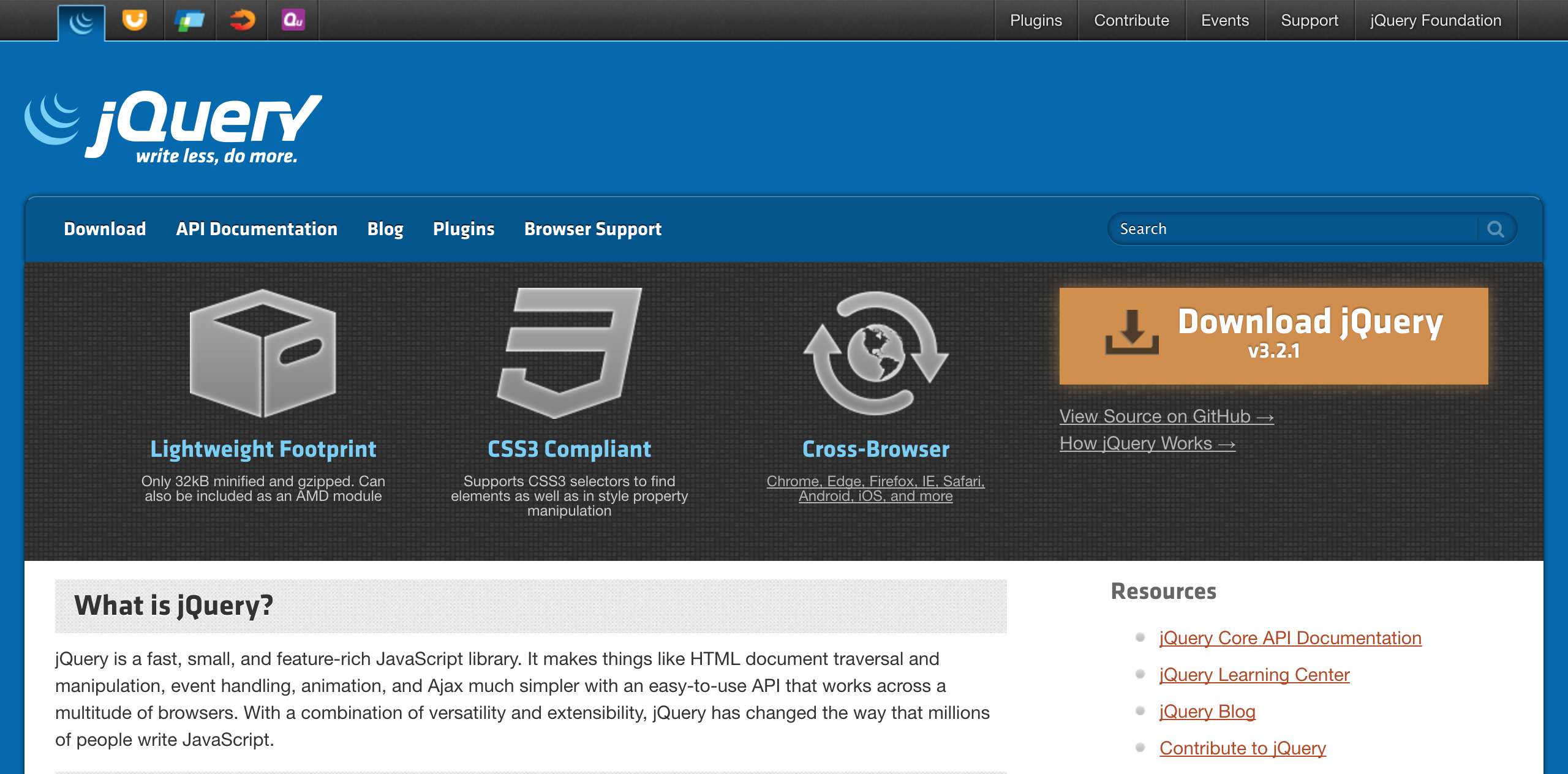Click Download jQuery v3.2.1 button

pos(1273,335)
